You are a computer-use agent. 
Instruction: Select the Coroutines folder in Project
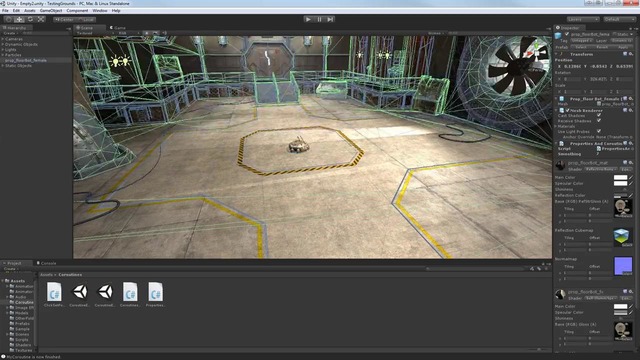[22, 302]
